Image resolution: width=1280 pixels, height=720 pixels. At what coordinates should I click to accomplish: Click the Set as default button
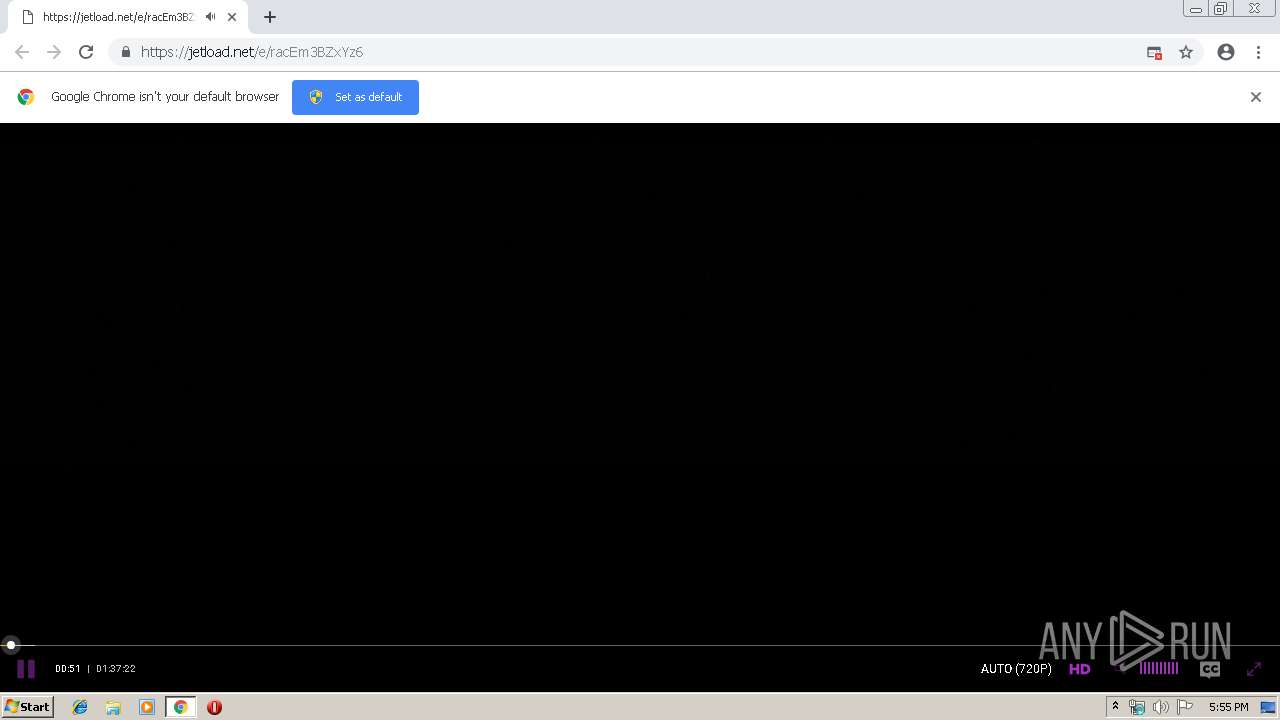tap(355, 97)
